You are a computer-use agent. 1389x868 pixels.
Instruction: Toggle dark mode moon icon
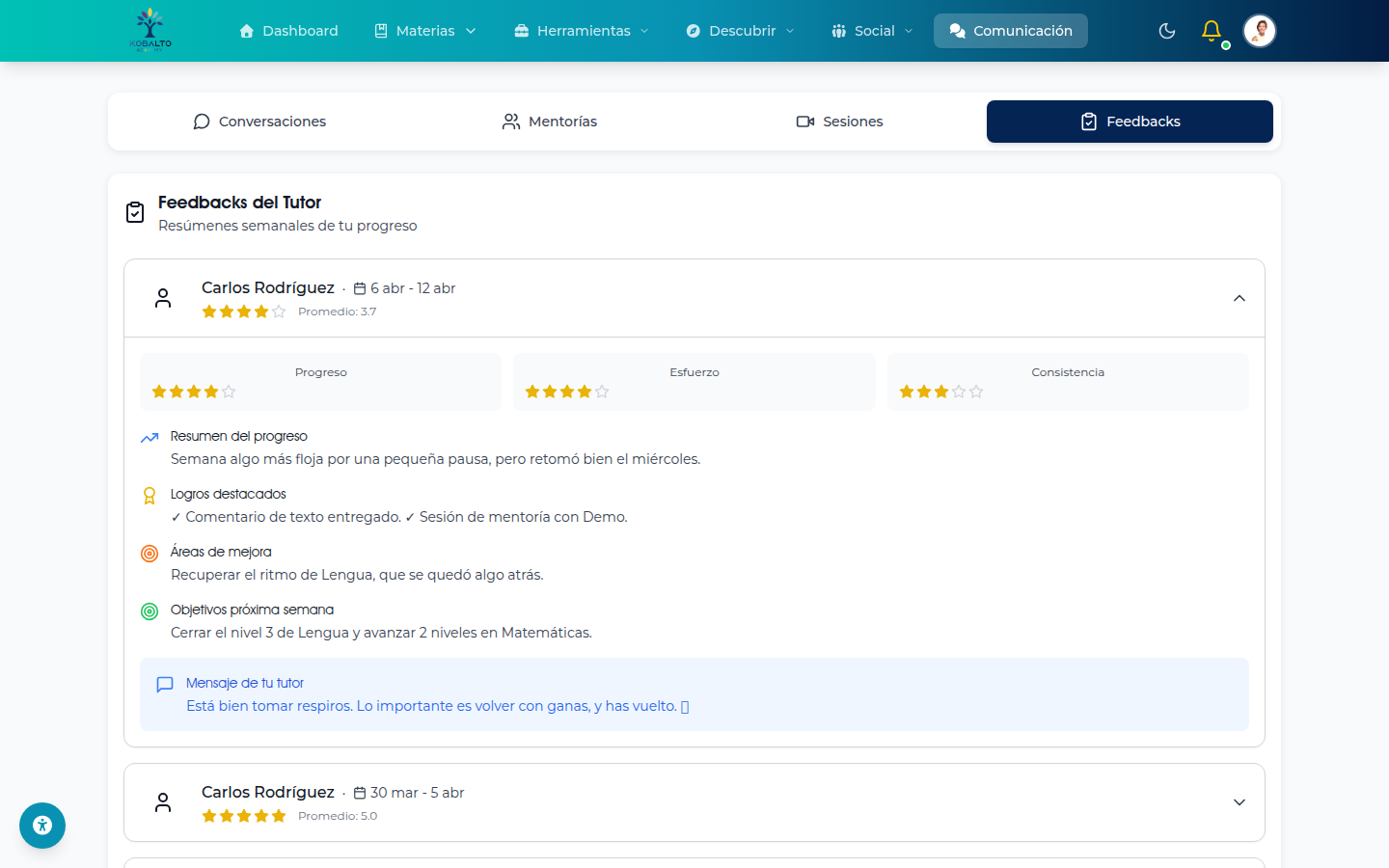pyautogui.click(x=1167, y=31)
